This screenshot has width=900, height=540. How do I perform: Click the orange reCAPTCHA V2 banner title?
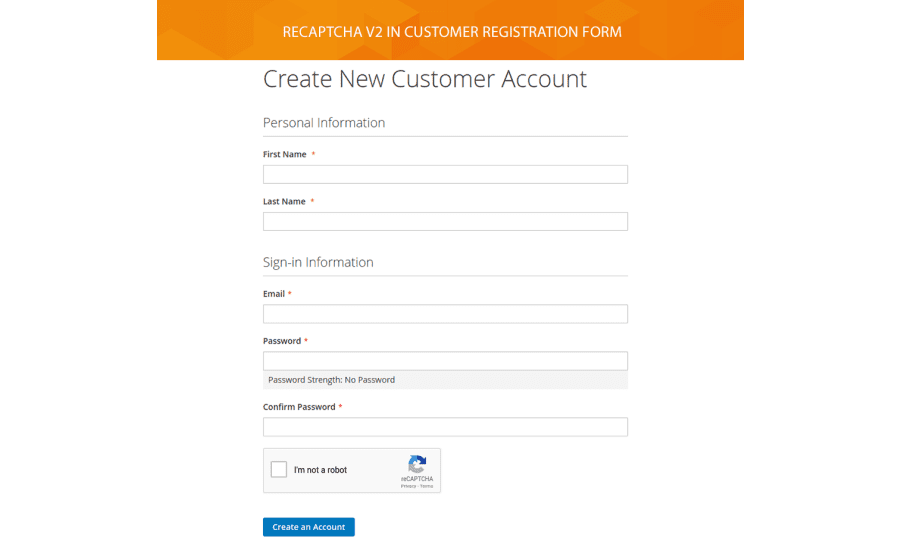tap(452, 32)
